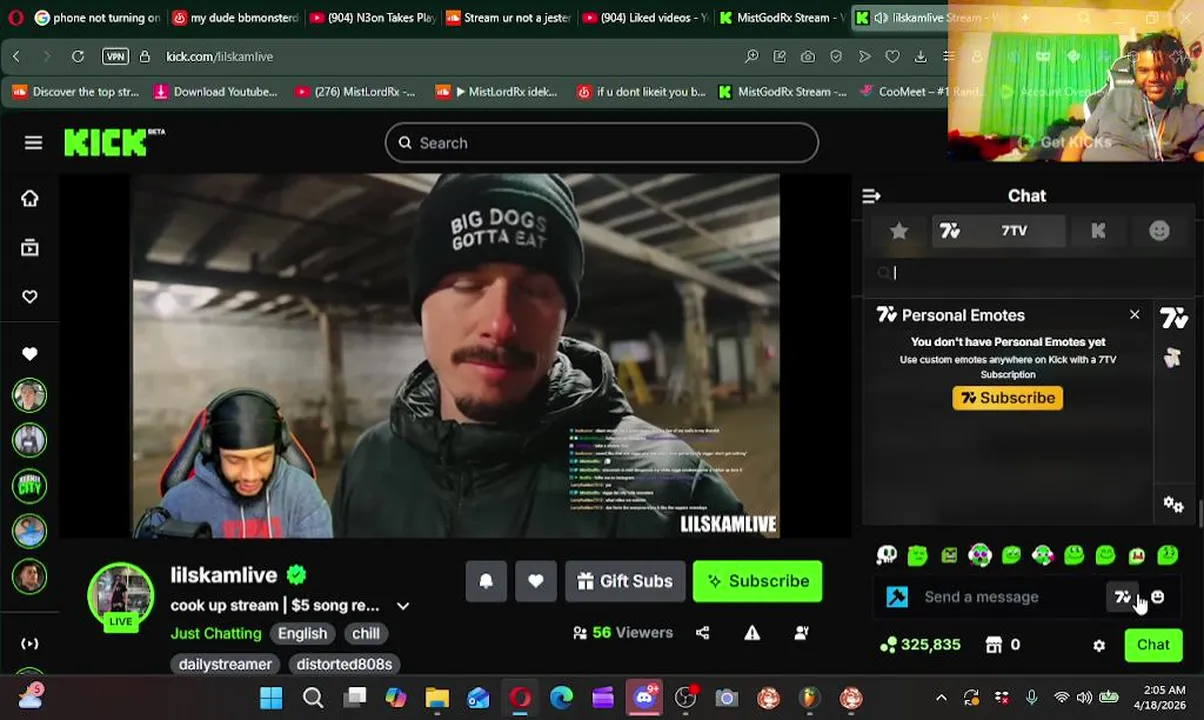Open the emoji picker in chat
1204x720 pixels.
click(x=1157, y=597)
